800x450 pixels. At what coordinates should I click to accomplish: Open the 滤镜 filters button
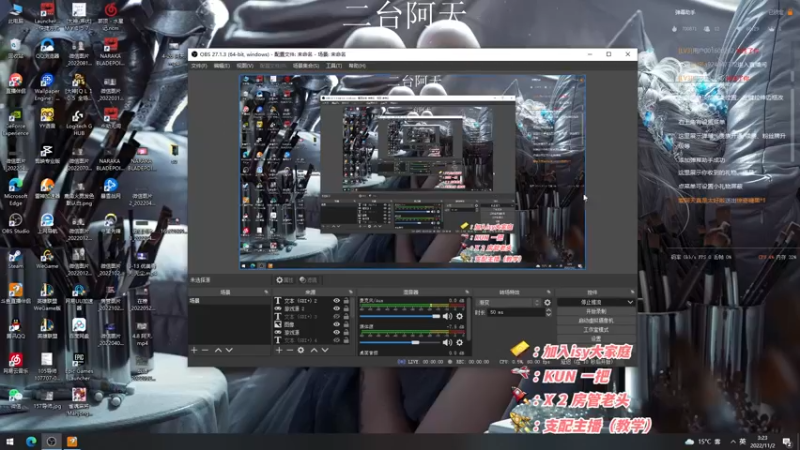(308, 280)
